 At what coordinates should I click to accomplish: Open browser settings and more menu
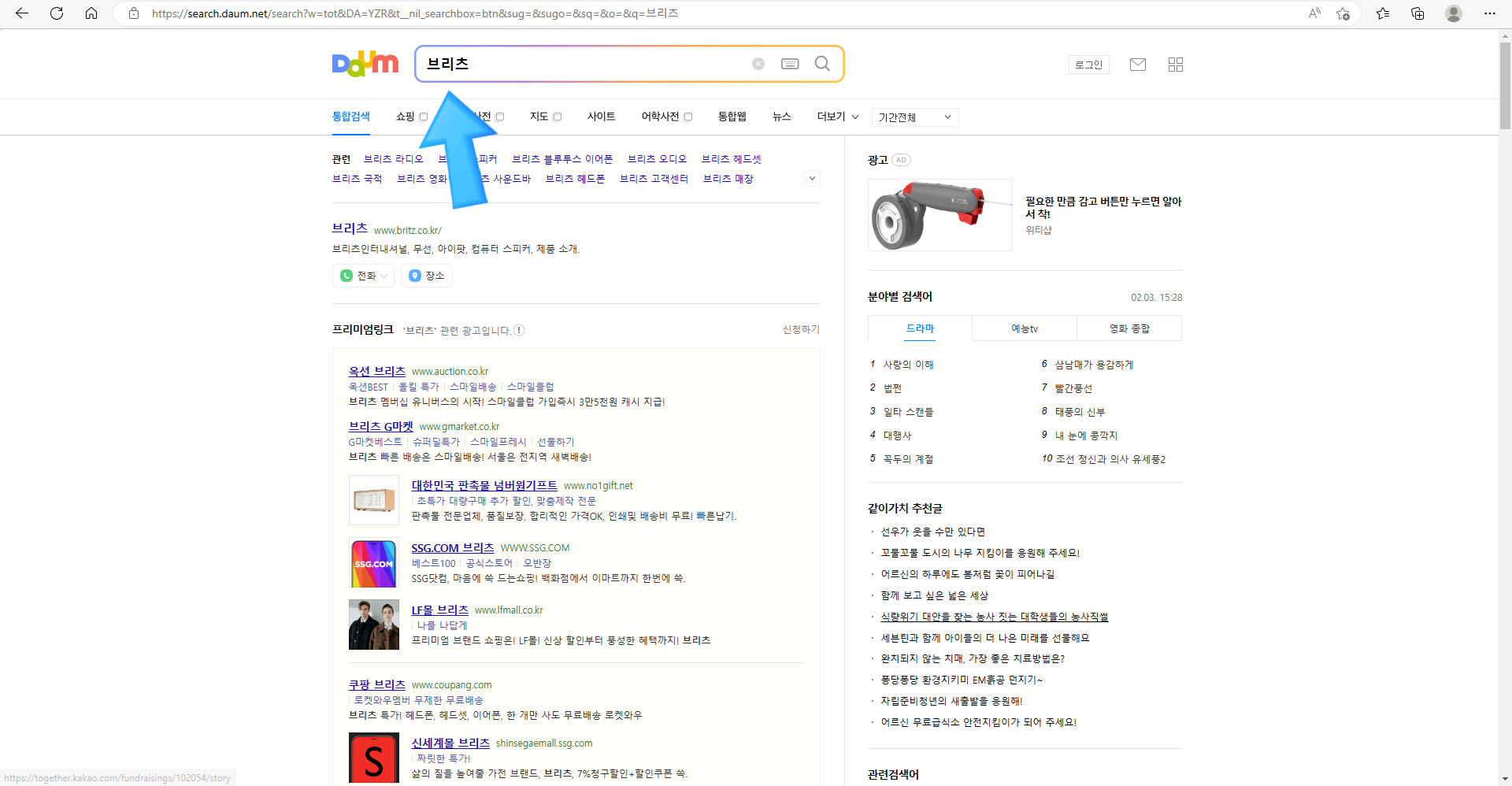[1489, 13]
